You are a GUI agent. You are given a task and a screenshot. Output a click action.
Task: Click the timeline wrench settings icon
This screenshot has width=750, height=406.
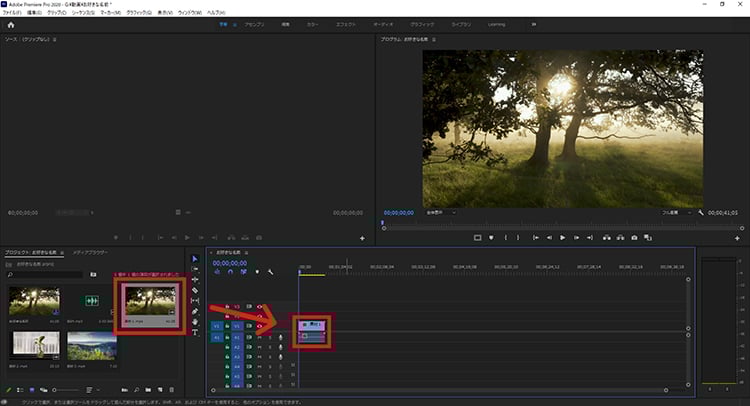(x=271, y=272)
